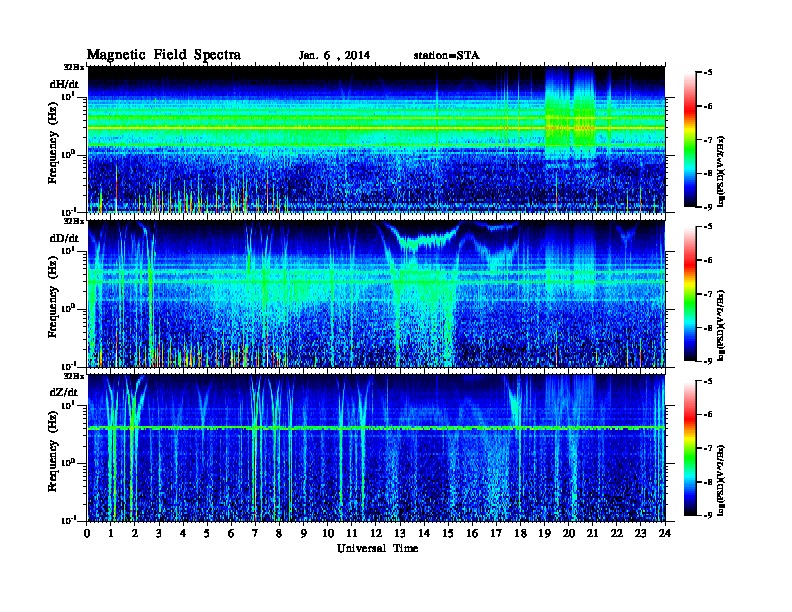Viewport: 792px width, 612px height.
Task: Click the color scale bar beside the dH/dt panel
Action: (x=689, y=139)
